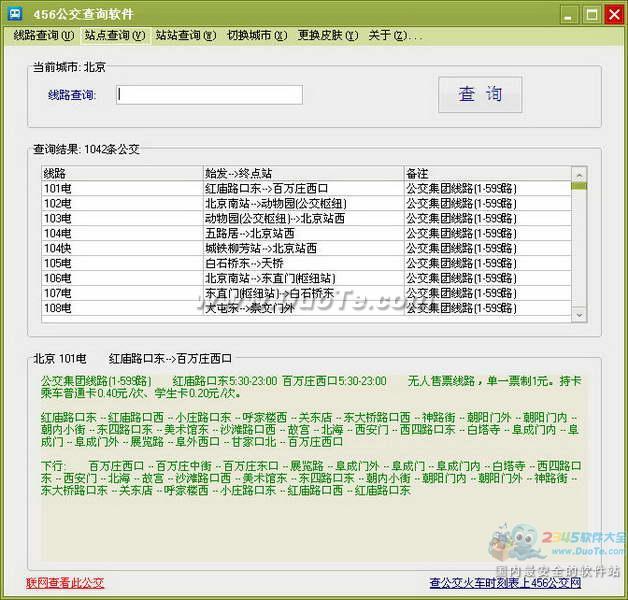Viewport: 628px width, 600px height.
Task: Select the 101电 route row
Action: (306, 188)
